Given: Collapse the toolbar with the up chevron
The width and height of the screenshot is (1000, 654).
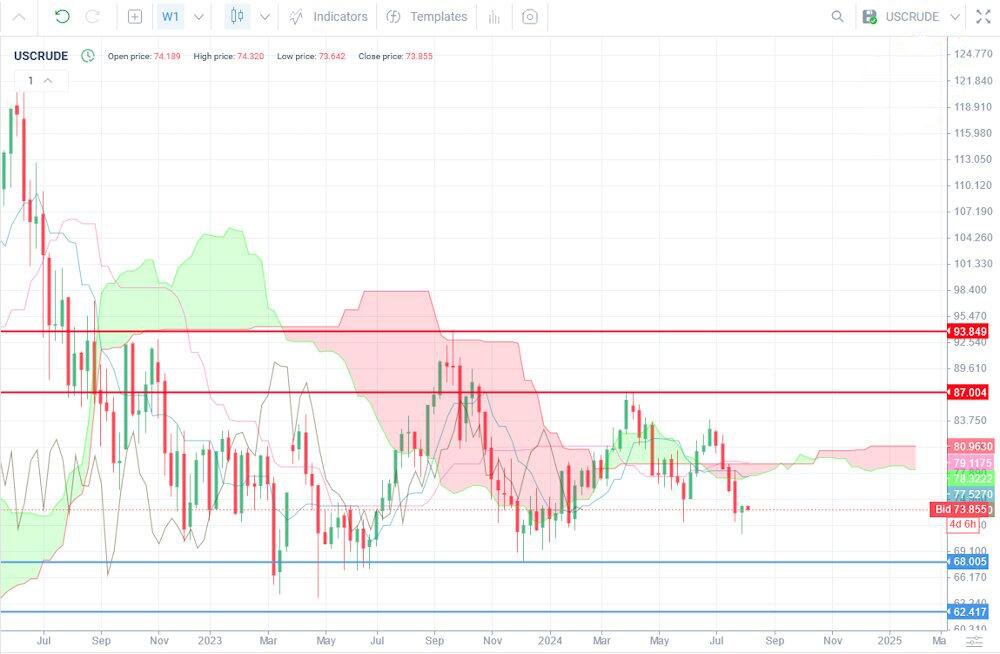Looking at the screenshot, I should click(x=19, y=17).
